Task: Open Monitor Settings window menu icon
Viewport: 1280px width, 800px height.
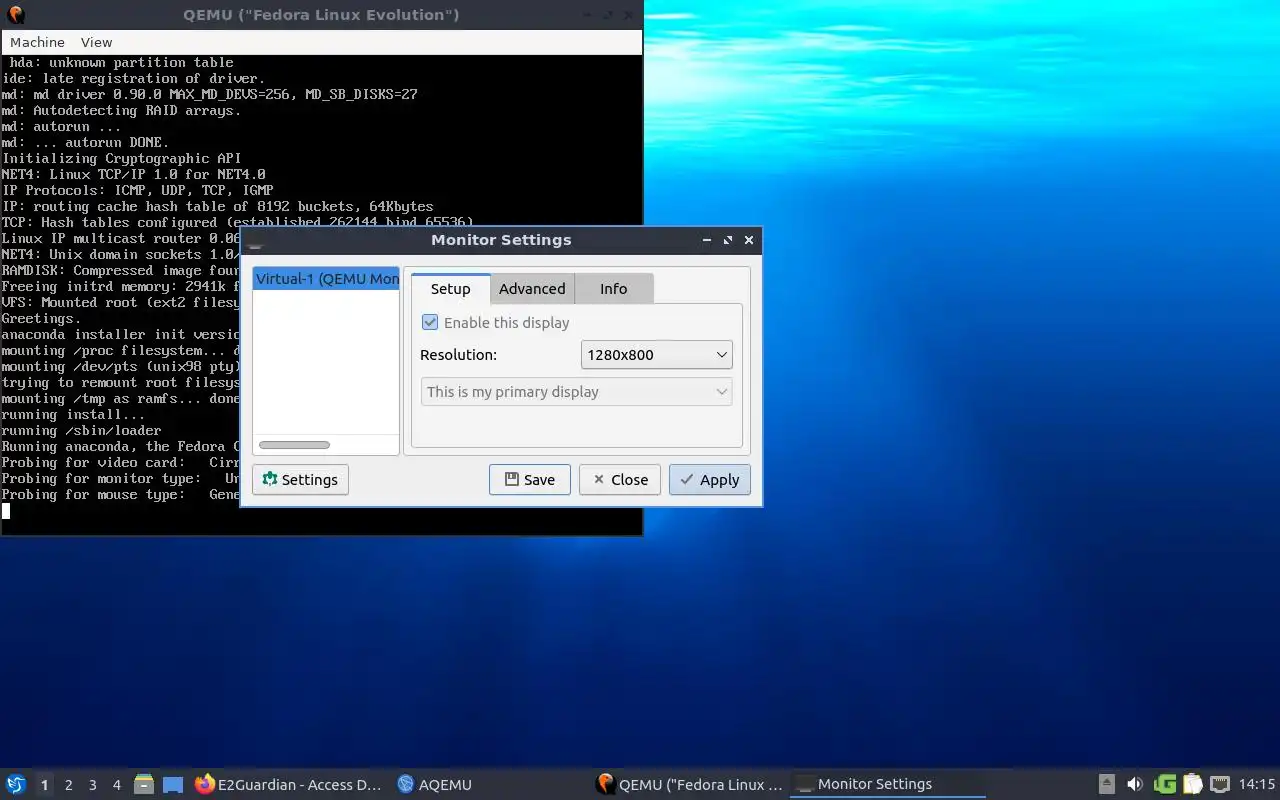Action: pyautogui.click(x=255, y=241)
